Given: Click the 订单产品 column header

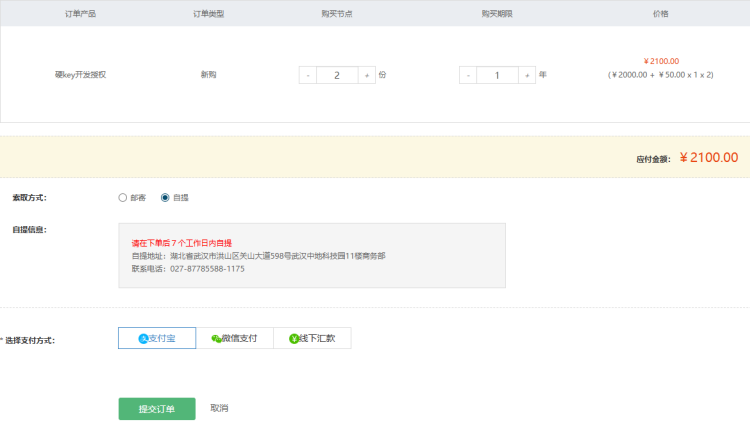Looking at the screenshot, I should (x=81, y=14).
